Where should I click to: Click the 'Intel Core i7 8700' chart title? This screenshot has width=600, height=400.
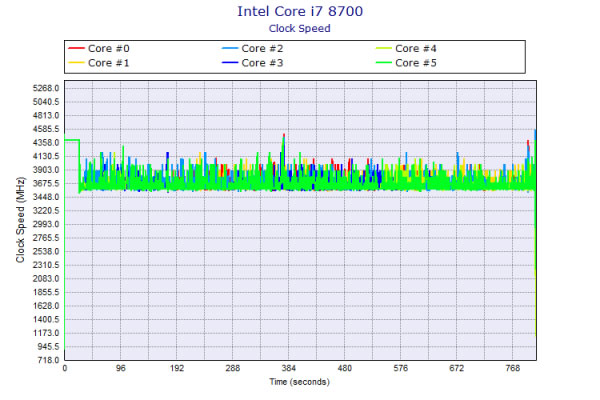pos(300,11)
